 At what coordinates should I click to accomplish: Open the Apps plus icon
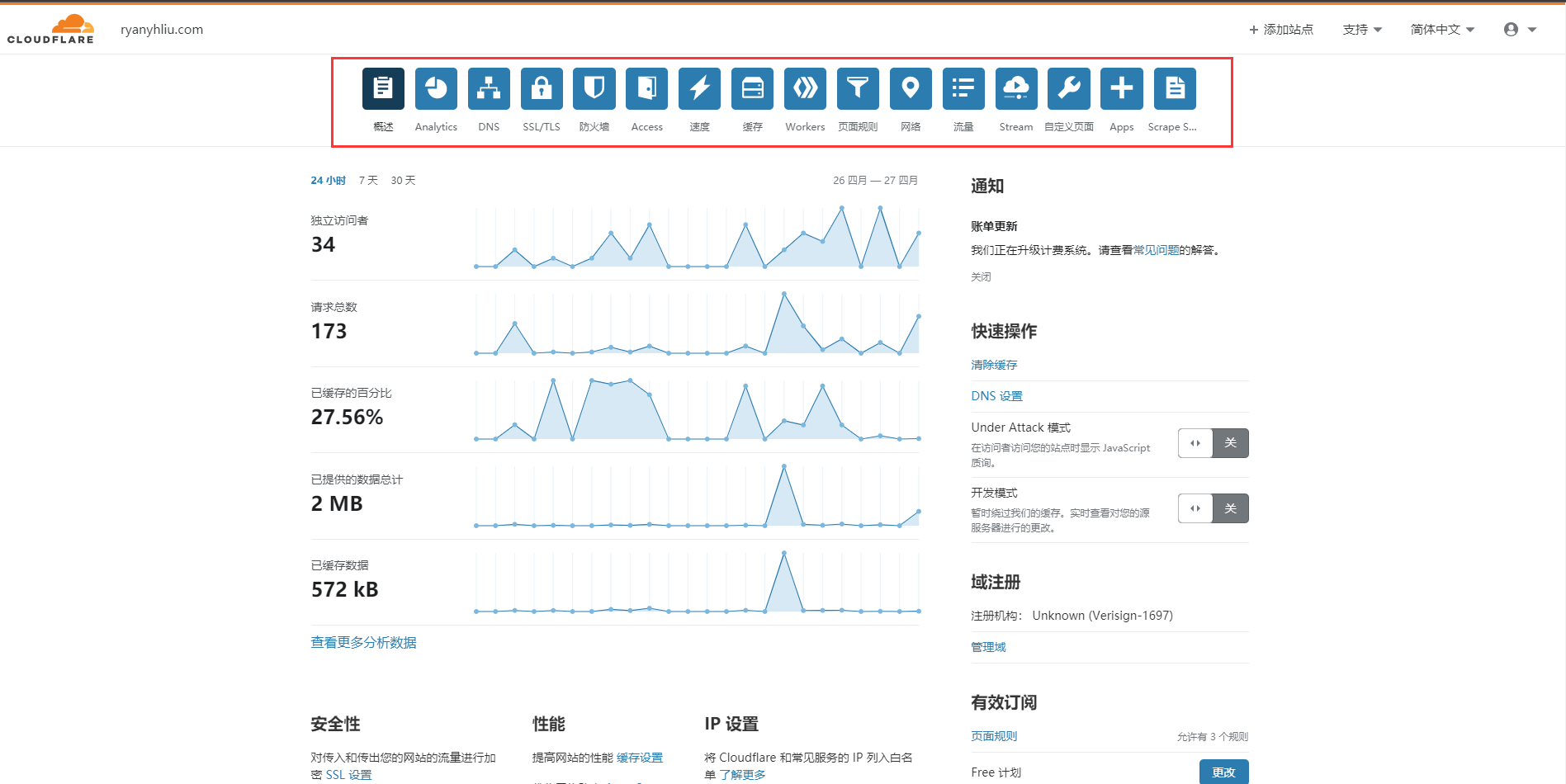click(1122, 88)
